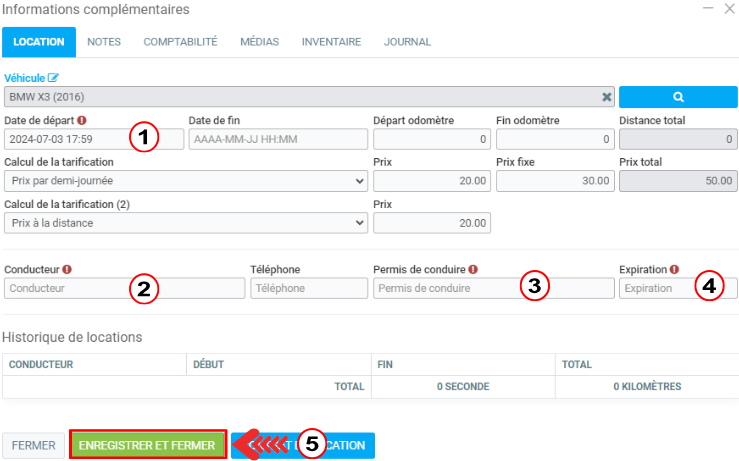Click the Prix fixe field showing 30.00
The image size is (739, 461).
pos(554,181)
